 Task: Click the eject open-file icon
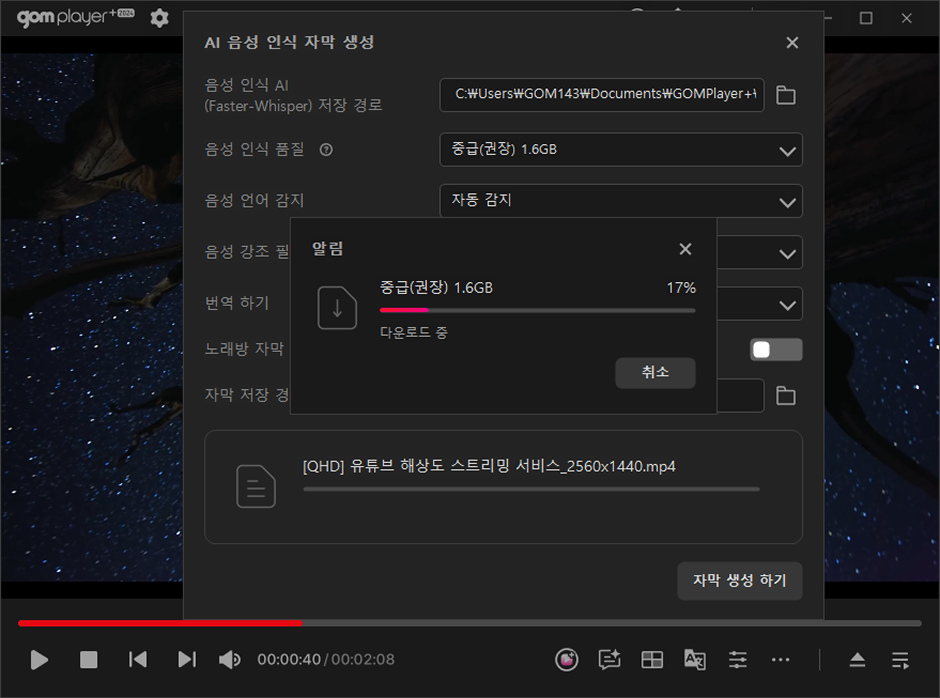coord(858,659)
